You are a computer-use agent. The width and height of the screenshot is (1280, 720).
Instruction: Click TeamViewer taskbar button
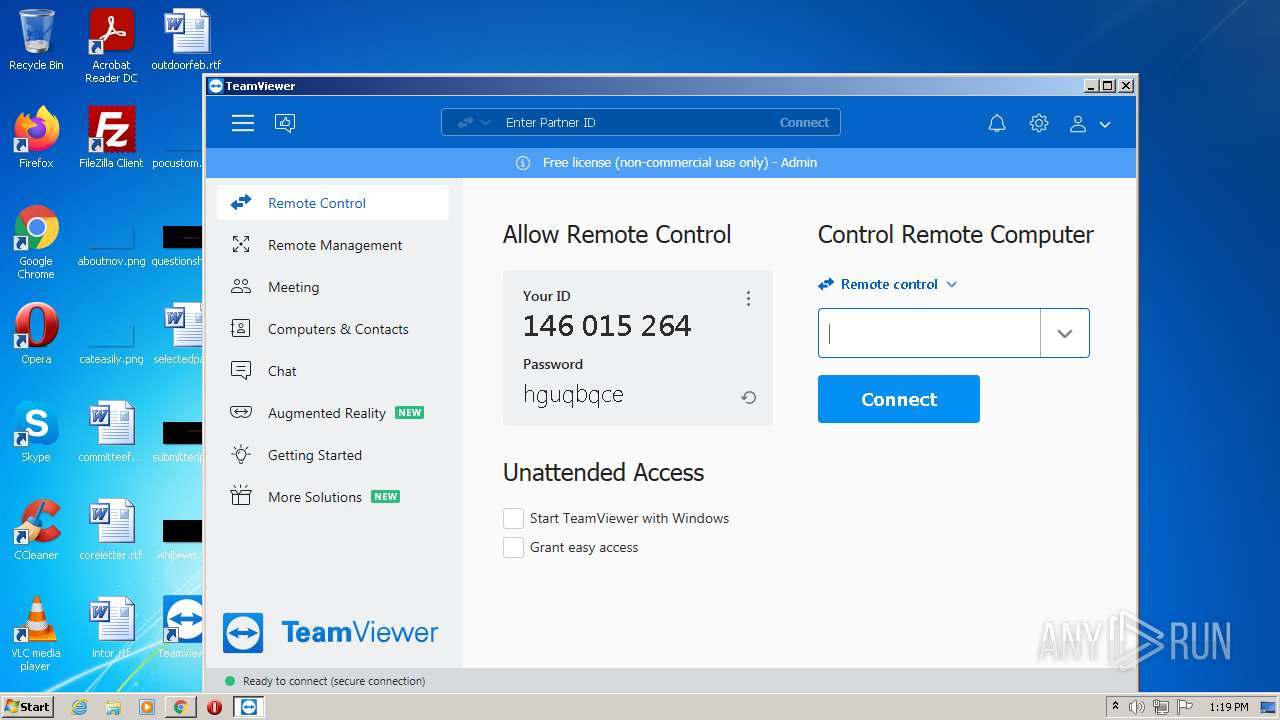pyautogui.click(x=249, y=707)
